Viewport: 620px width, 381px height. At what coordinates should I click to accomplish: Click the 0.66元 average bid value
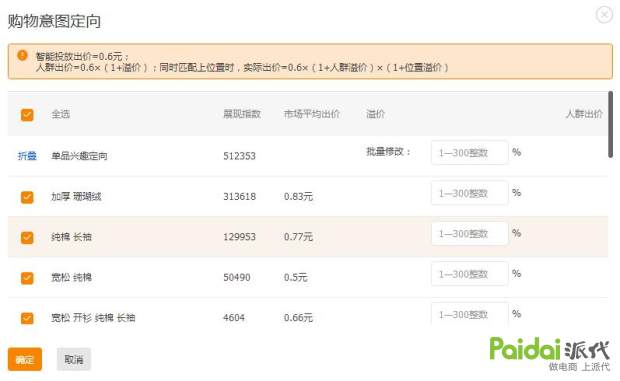click(299, 318)
